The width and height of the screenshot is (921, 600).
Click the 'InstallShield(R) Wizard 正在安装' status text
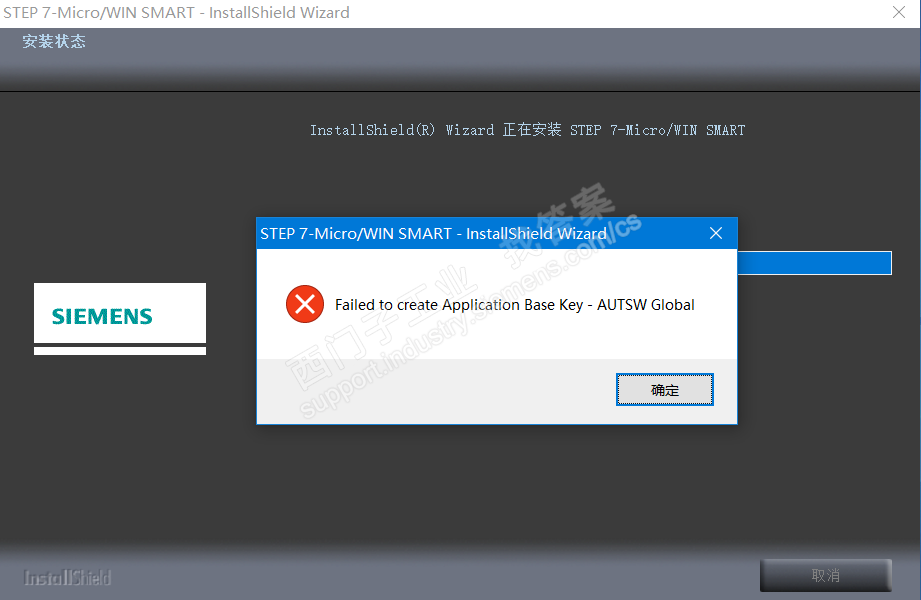(x=435, y=130)
